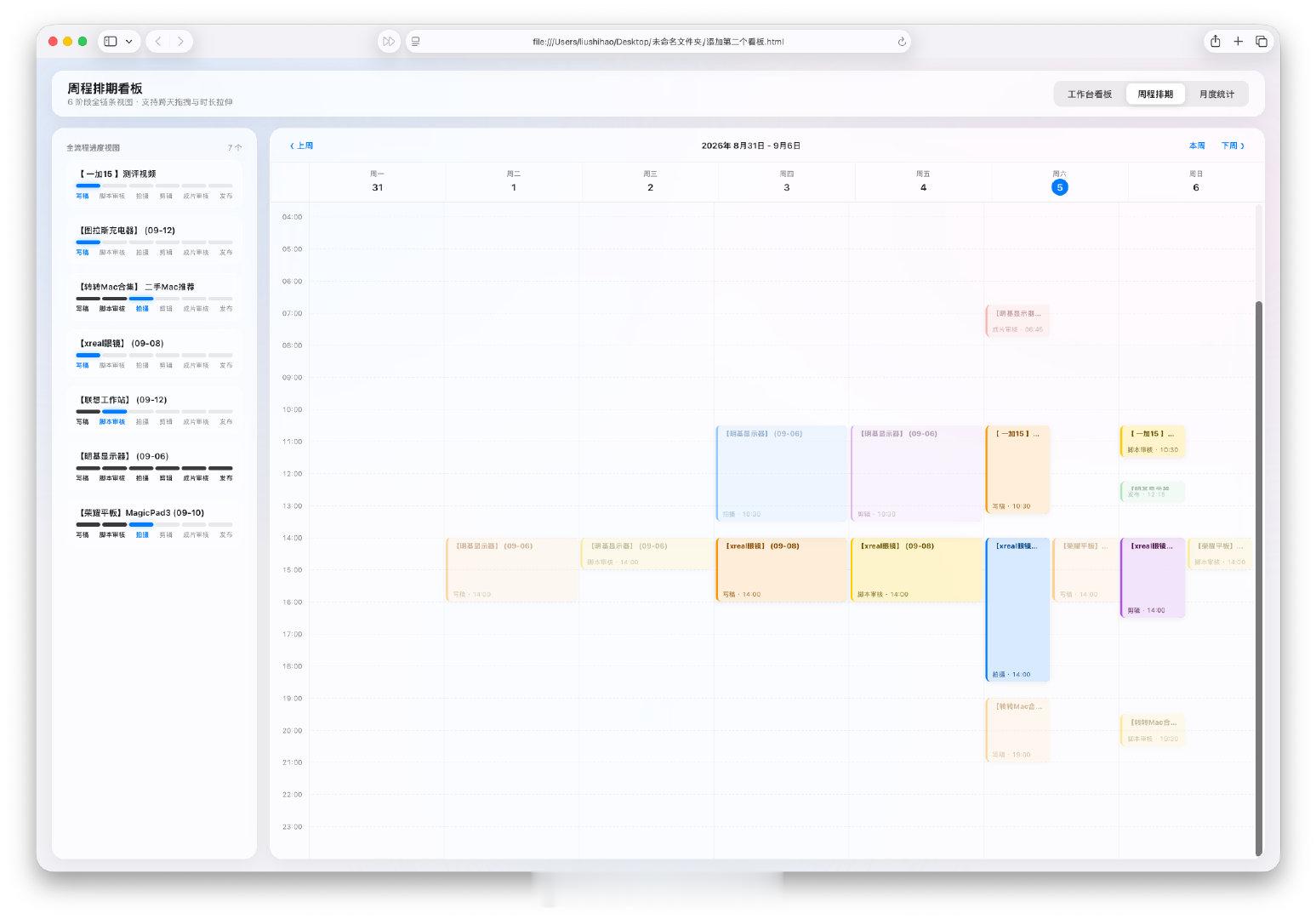This screenshot has width=1316, height=919.
Task: Select the xreal眼镜 写稿 14:00 event on Thursday
Action: coord(782,570)
